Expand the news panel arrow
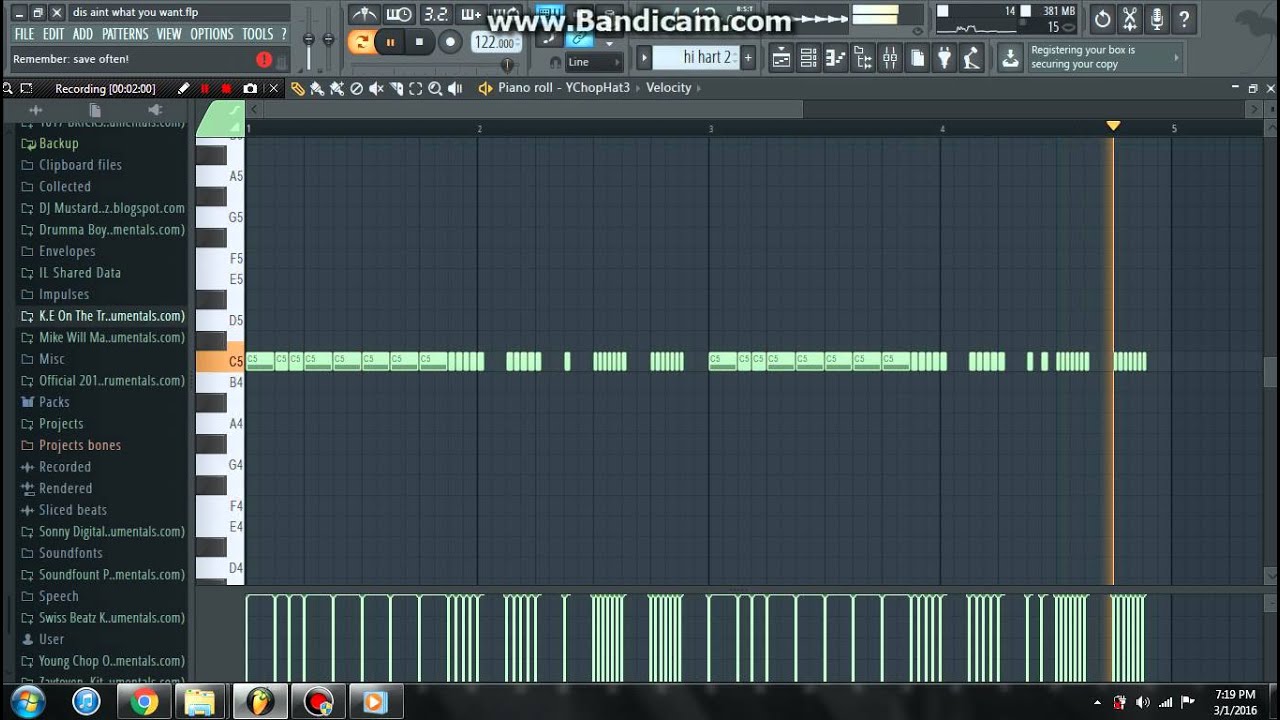This screenshot has height=720, width=1280. [x=1176, y=58]
